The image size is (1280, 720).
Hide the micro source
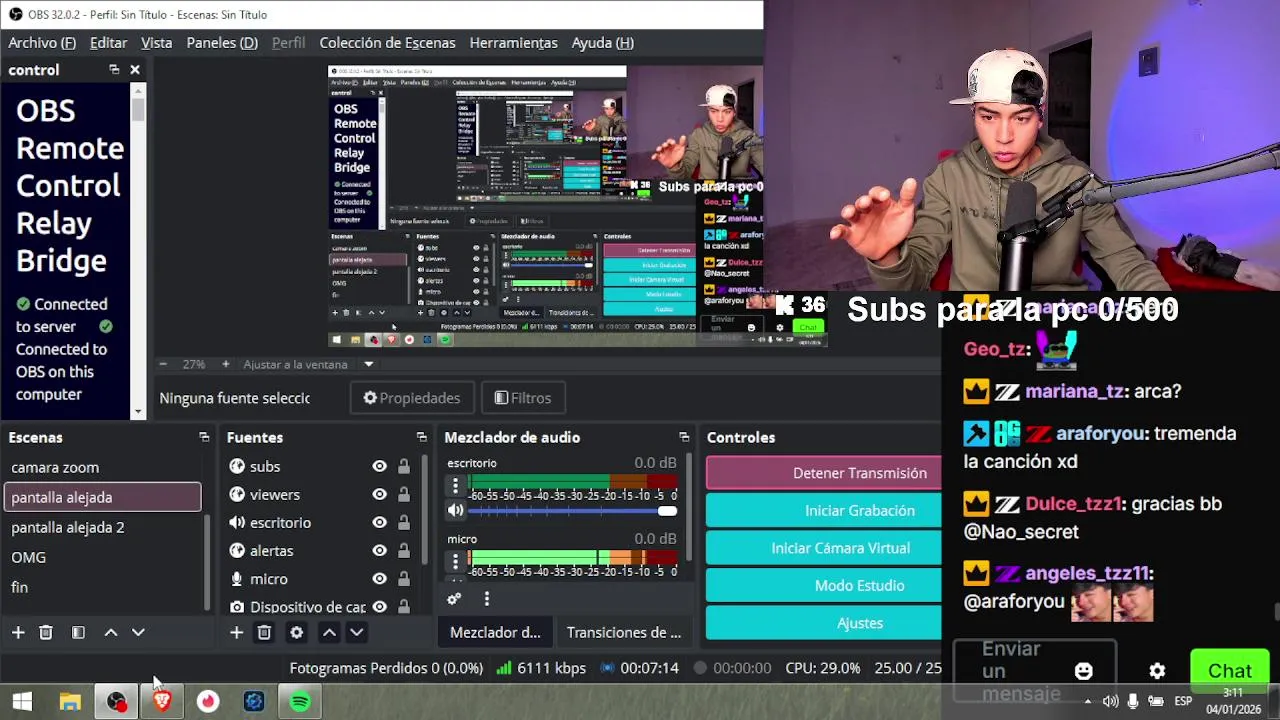(379, 578)
